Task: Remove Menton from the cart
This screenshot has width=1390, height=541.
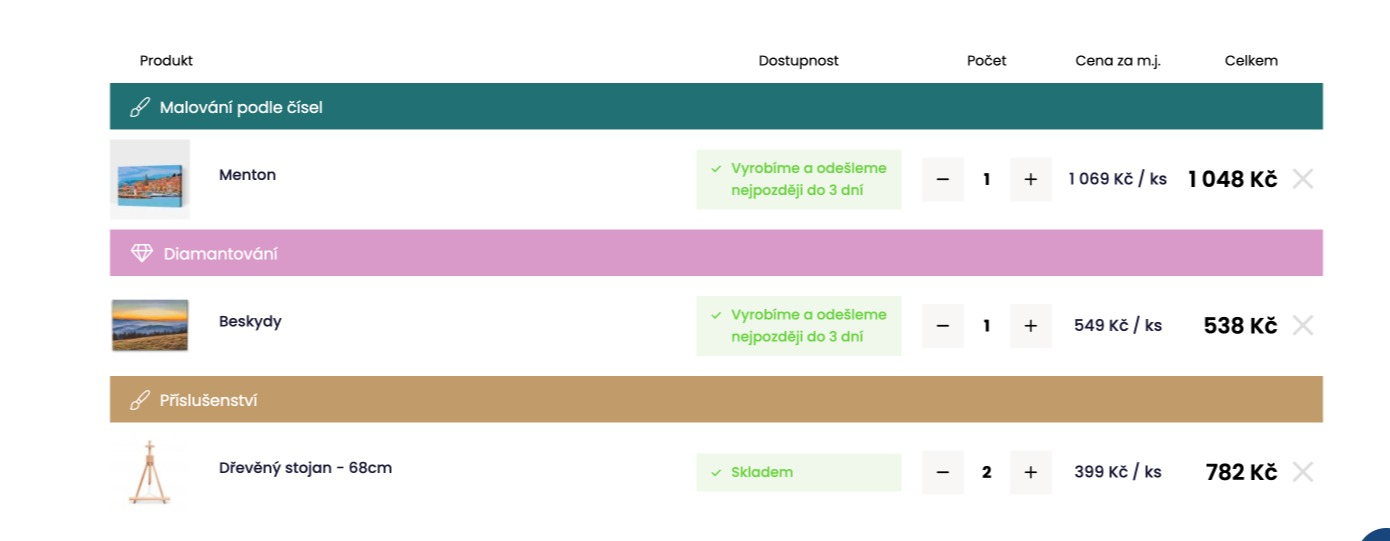Action: coord(1302,179)
